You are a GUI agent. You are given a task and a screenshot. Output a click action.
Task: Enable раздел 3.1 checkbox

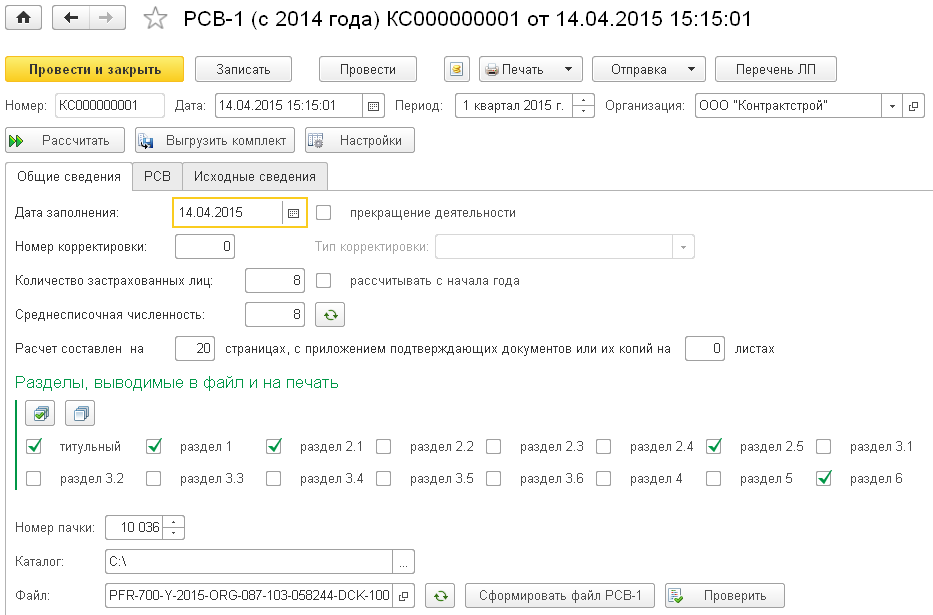point(824,446)
